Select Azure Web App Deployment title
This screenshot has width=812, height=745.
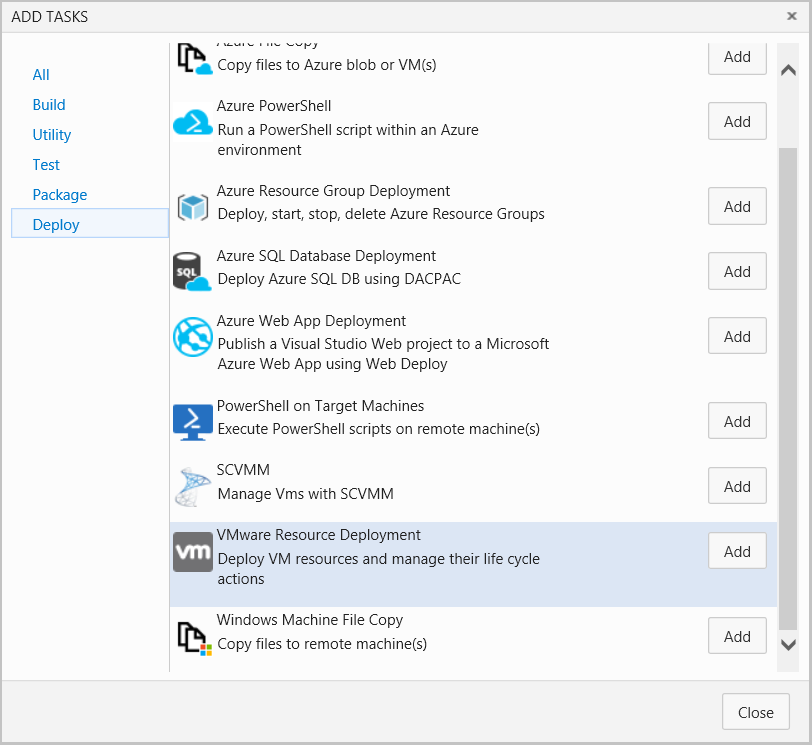pos(311,321)
